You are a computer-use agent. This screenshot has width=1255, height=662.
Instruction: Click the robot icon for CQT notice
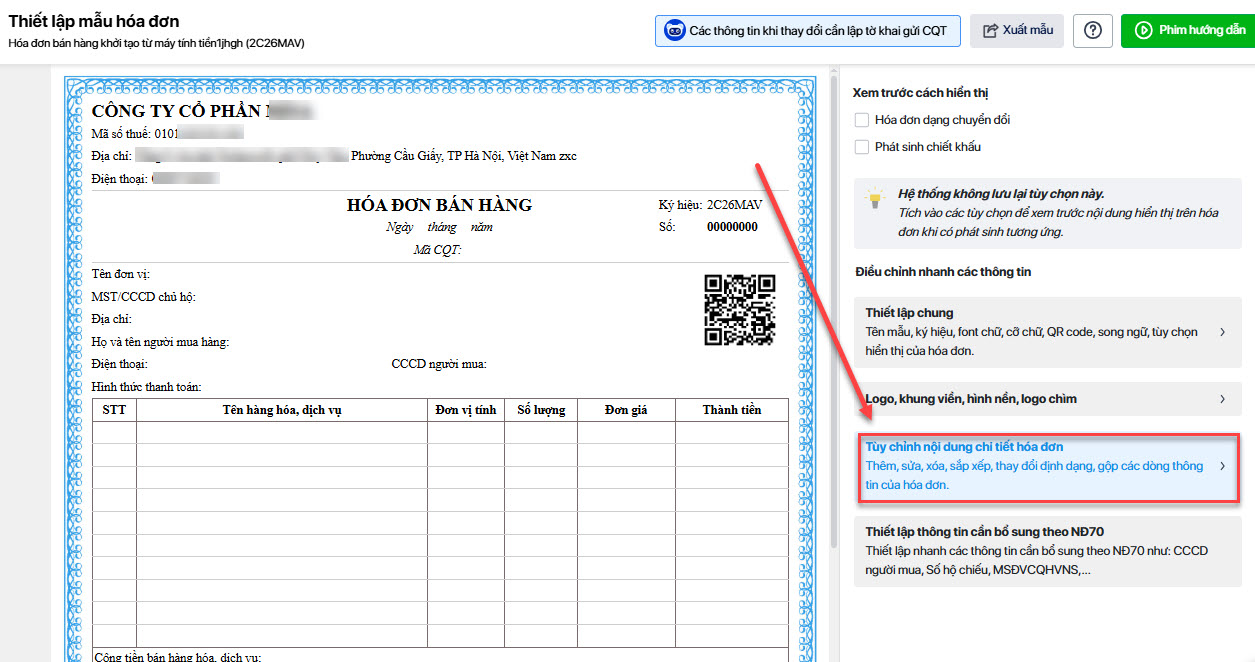pos(676,31)
